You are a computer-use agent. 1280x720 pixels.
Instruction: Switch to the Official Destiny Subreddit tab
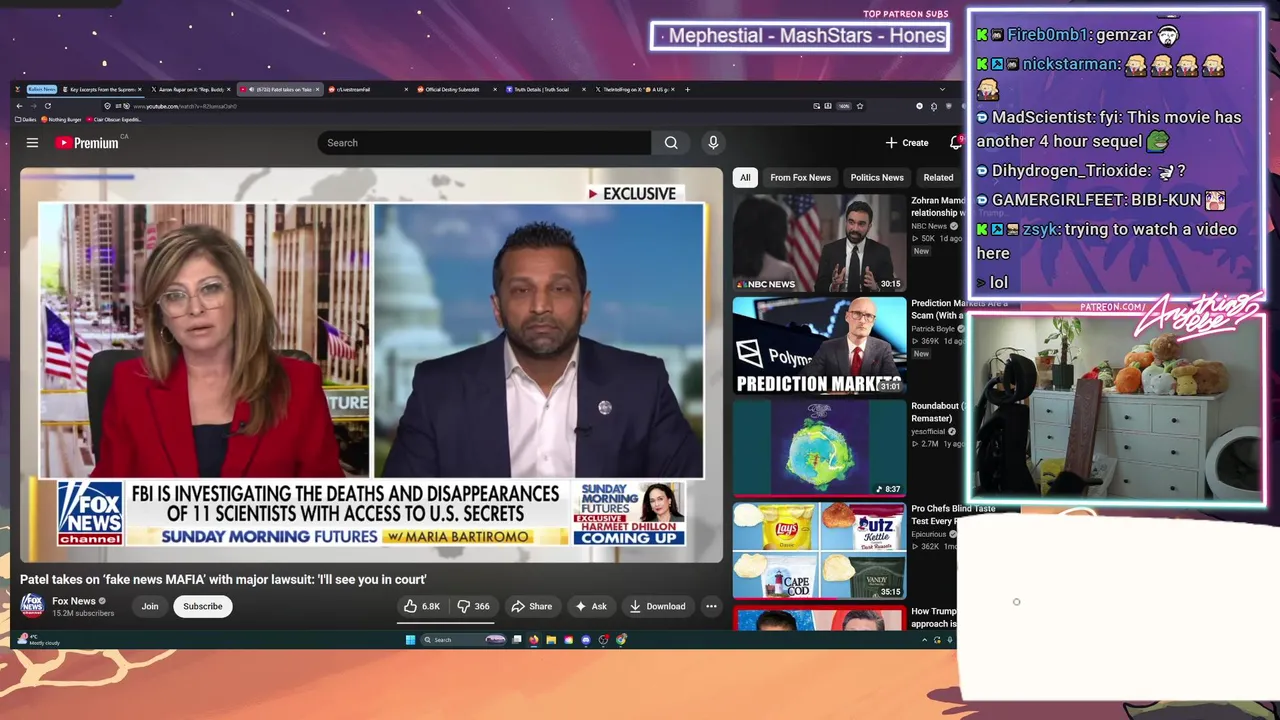(x=452, y=89)
